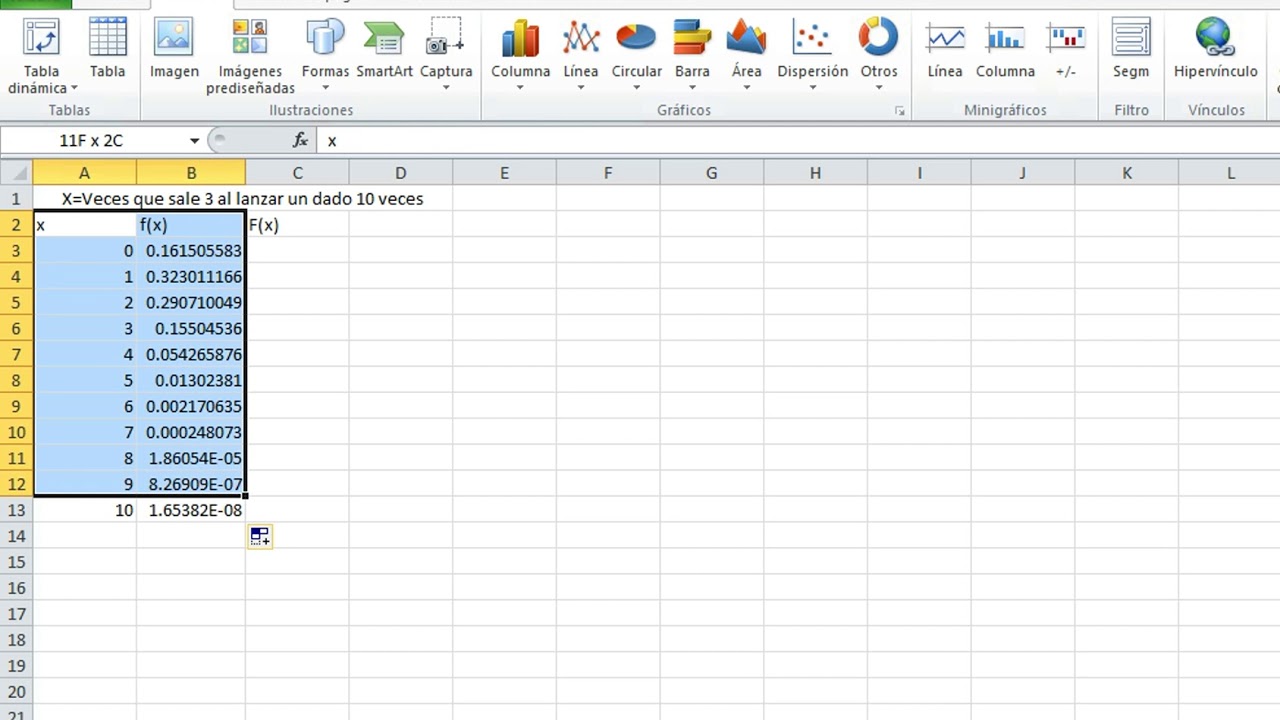This screenshot has width=1280, height=720.
Task: Click cell with value 0.323011166
Action: (191, 277)
